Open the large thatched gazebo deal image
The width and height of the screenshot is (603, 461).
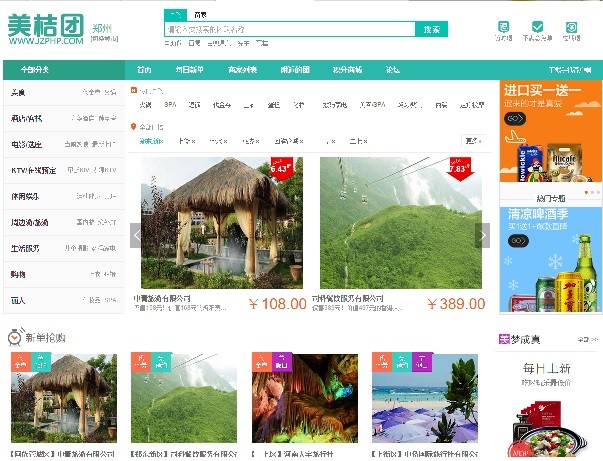coord(222,223)
